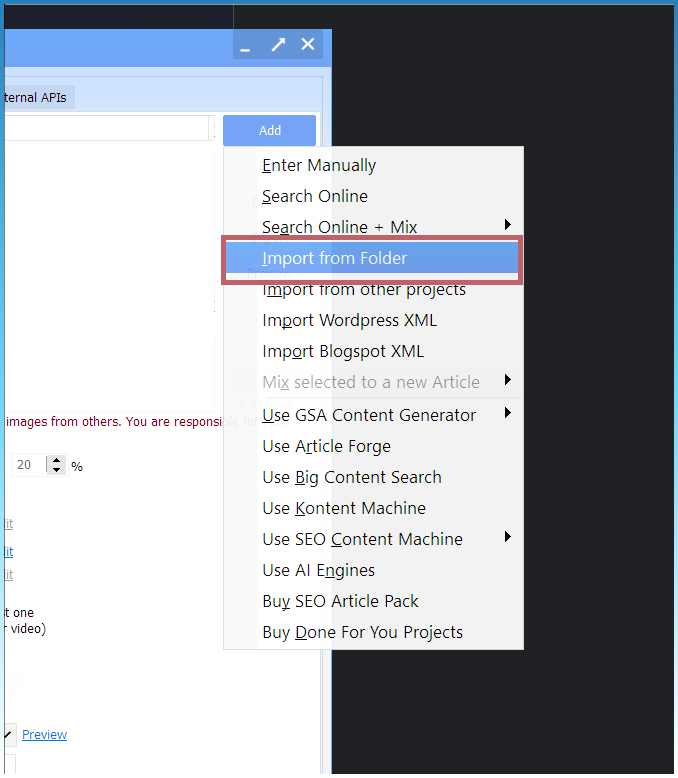
Task: Maximize the dialog with the arrow icon
Action: [278, 45]
